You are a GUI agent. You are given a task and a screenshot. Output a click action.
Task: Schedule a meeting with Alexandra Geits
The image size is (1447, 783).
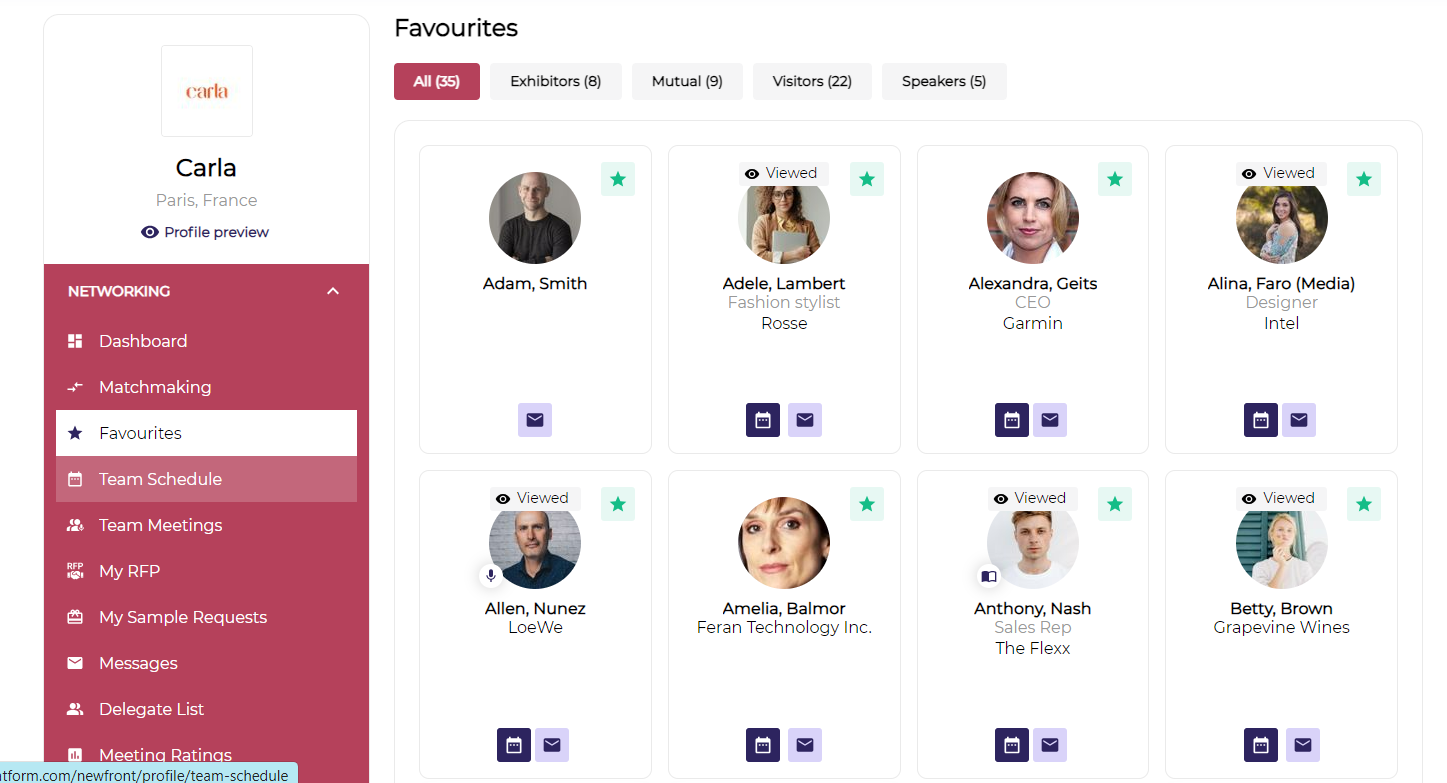1012,420
